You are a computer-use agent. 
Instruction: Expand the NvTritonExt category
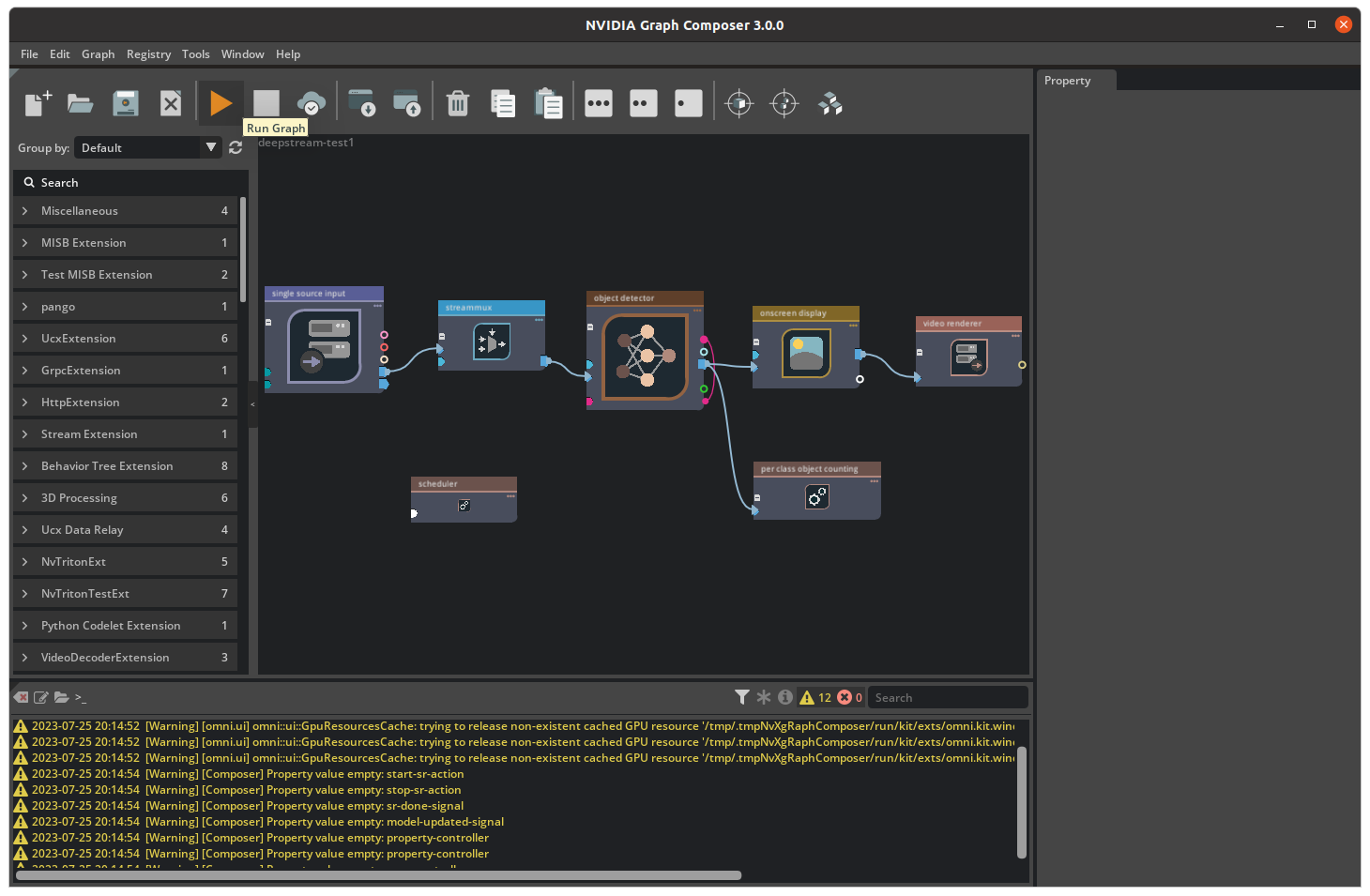tap(125, 562)
